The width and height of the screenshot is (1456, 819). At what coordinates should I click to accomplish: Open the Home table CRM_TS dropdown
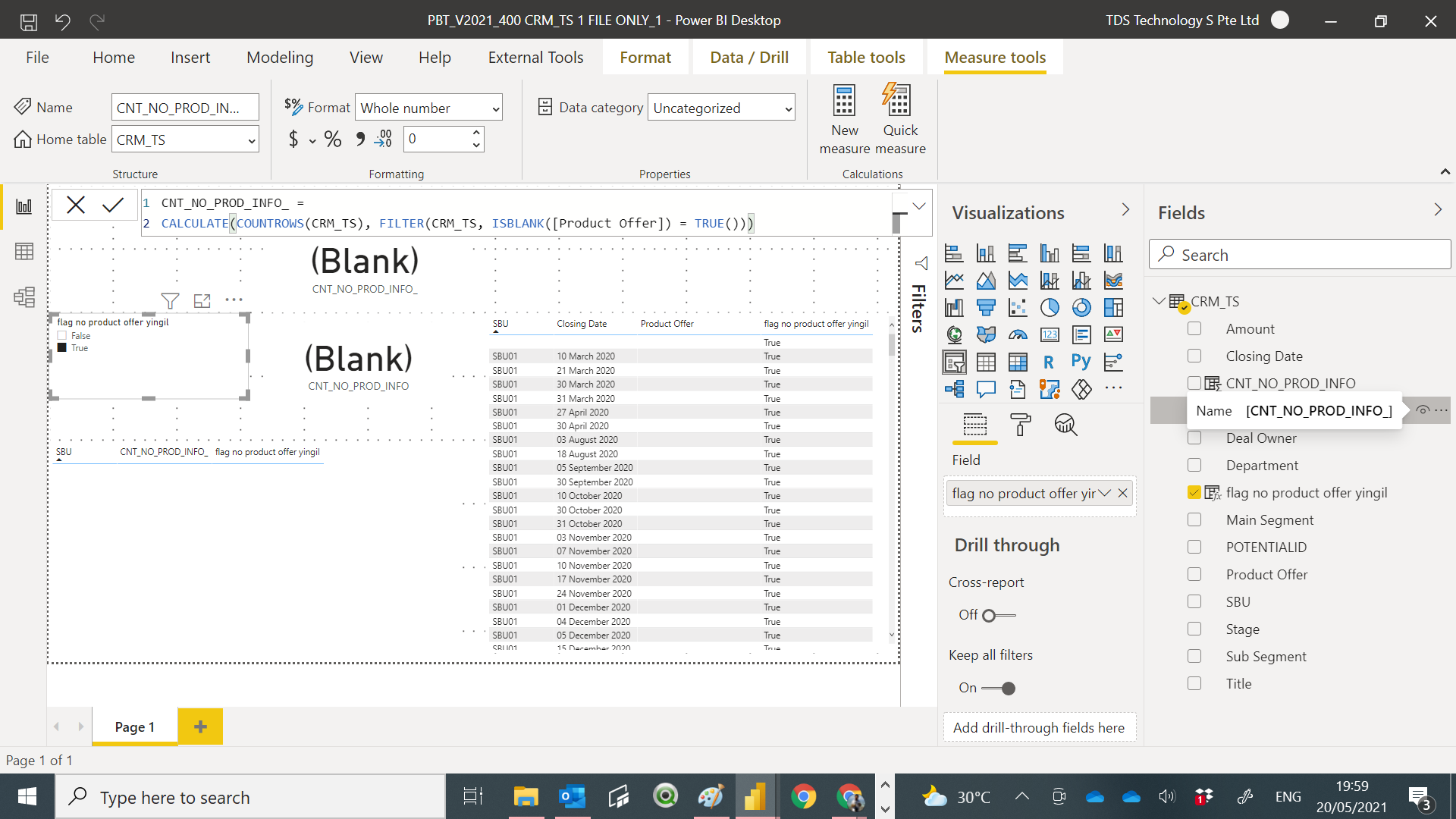pos(185,140)
